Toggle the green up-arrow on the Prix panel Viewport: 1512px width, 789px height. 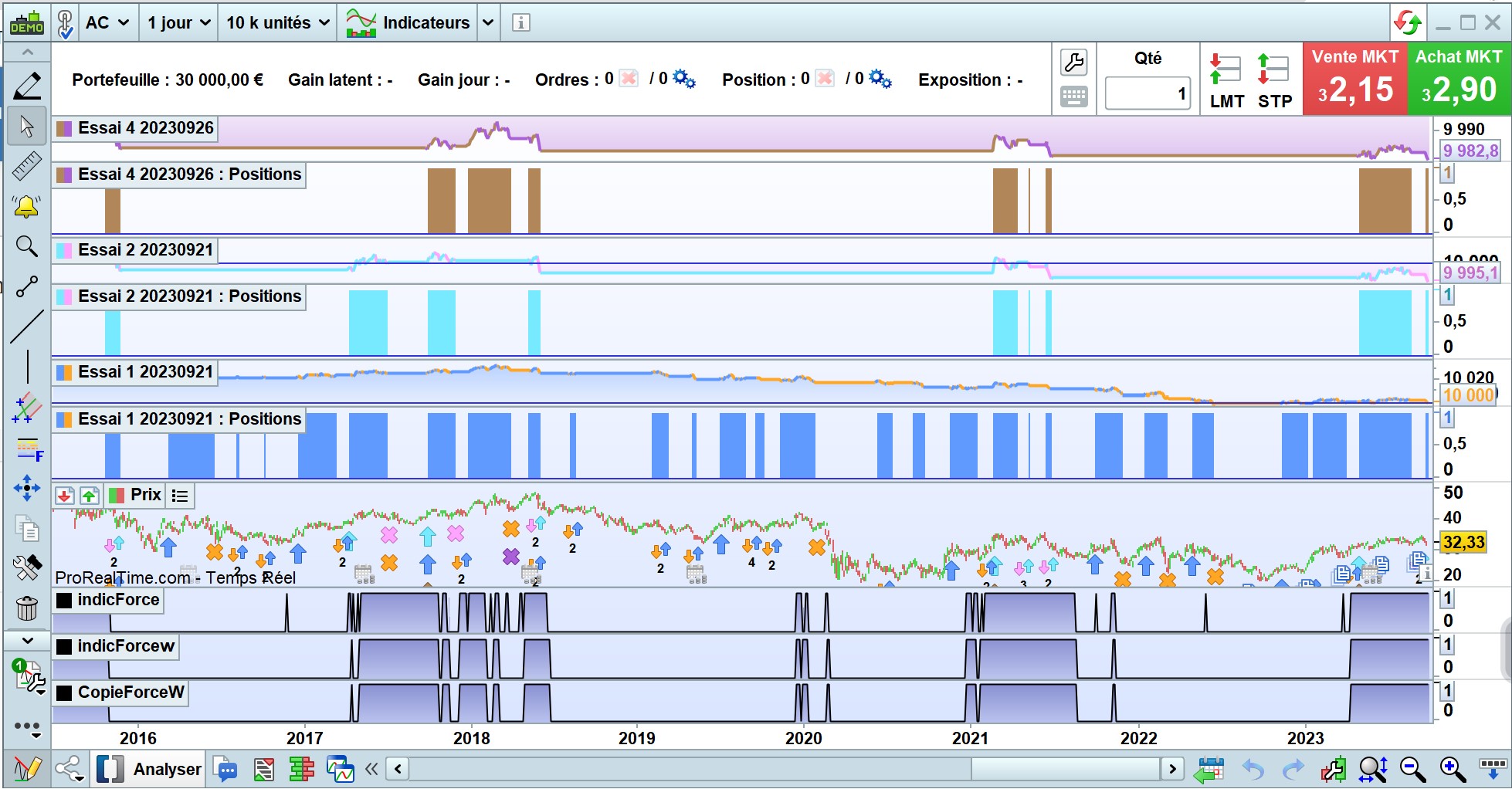tap(90, 496)
